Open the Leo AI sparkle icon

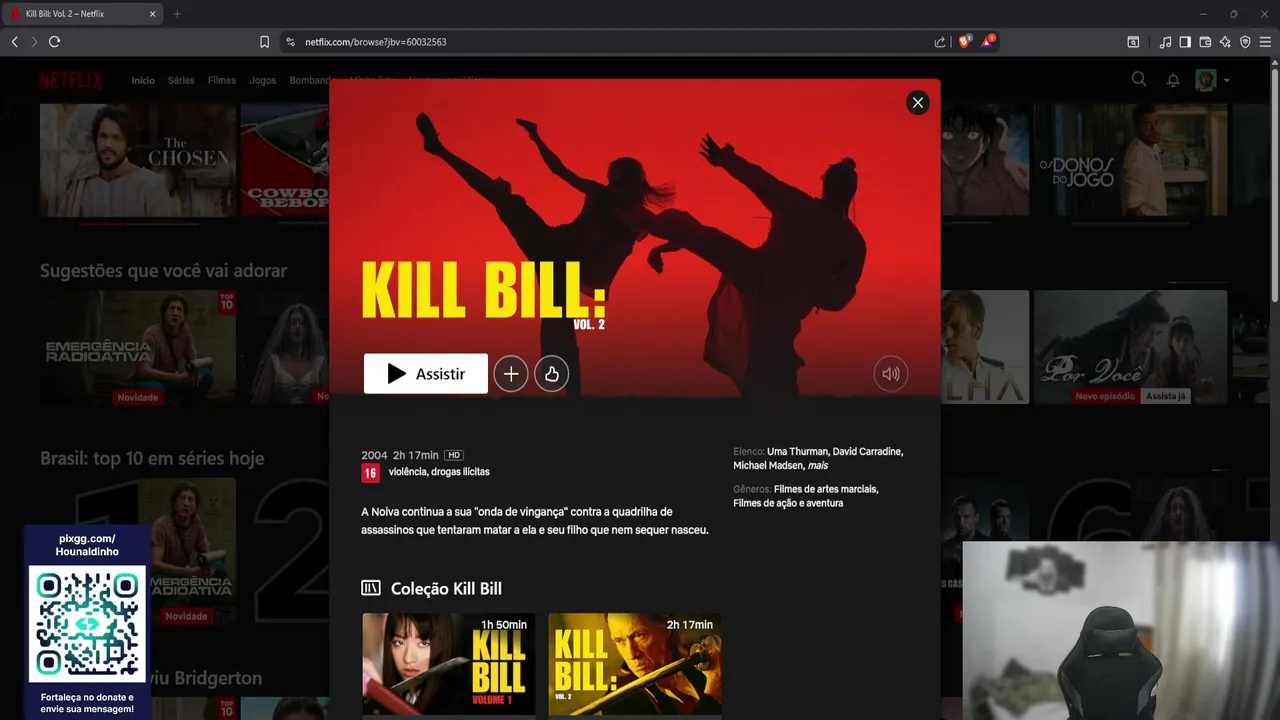[1225, 42]
